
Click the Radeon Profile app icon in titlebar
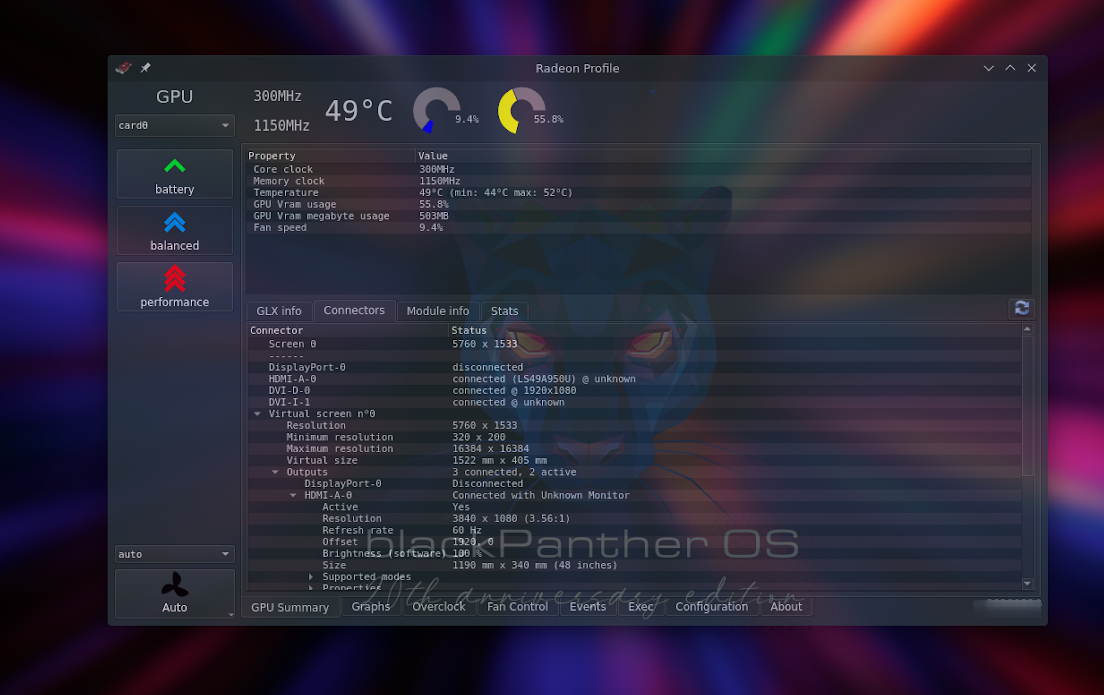(123, 68)
